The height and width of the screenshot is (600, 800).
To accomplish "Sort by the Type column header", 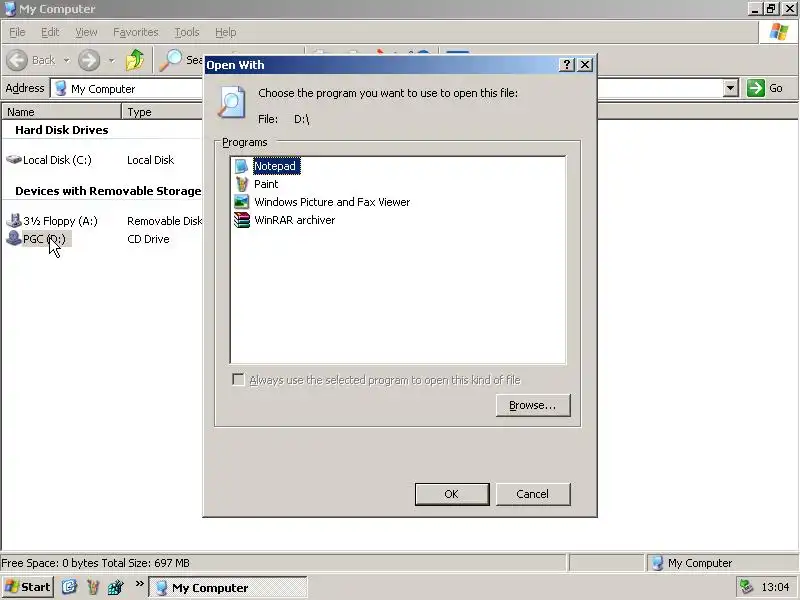I will coord(162,112).
